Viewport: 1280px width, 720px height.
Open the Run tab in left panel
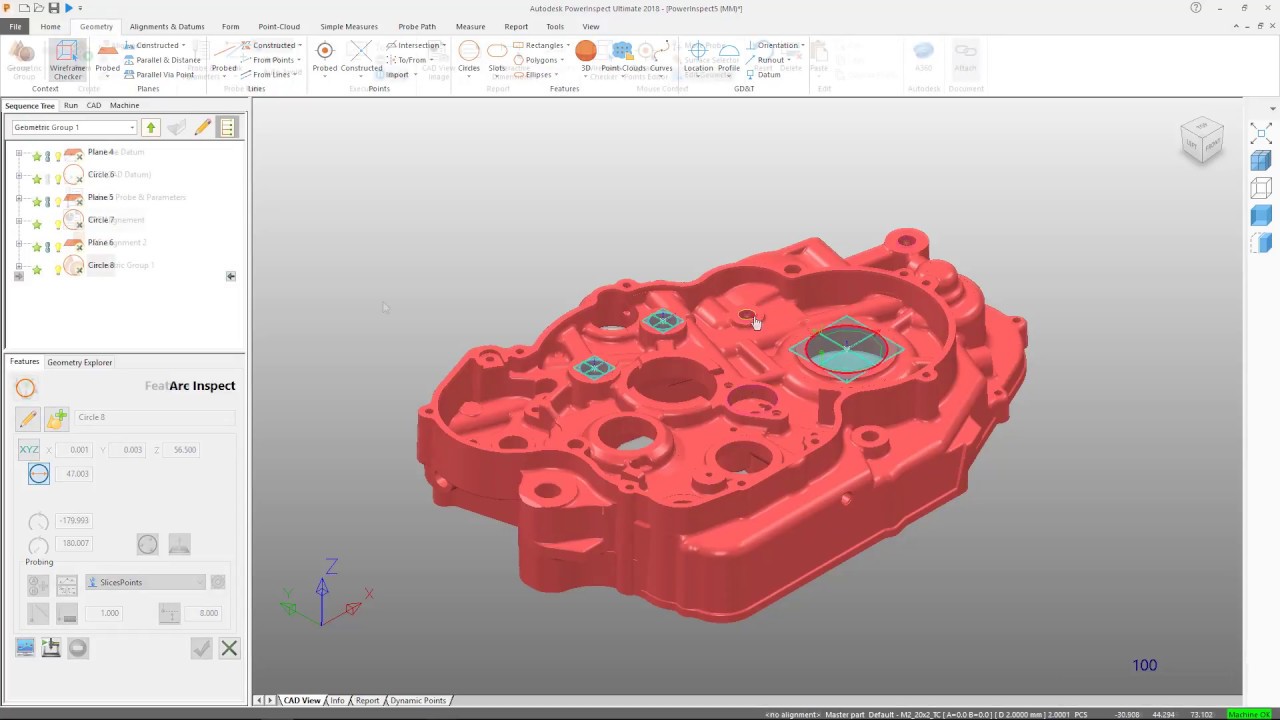pos(71,105)
